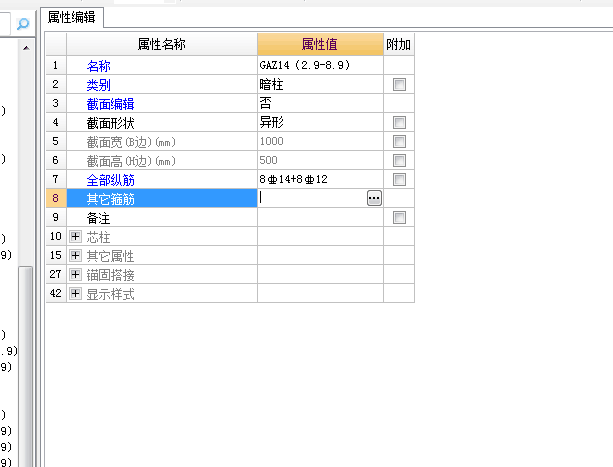Click the 其它箍筋 value input field
613x467 pixels.
point(312,198)
